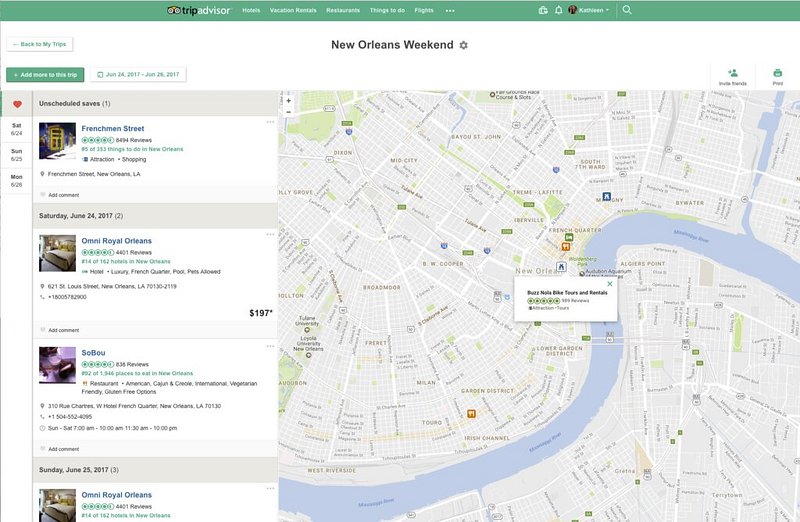The height and width of the screenshot is (522, 800).
Task: Open the Vacation Rentals menu
Action: pyautogui.click(x=293, y=10)
